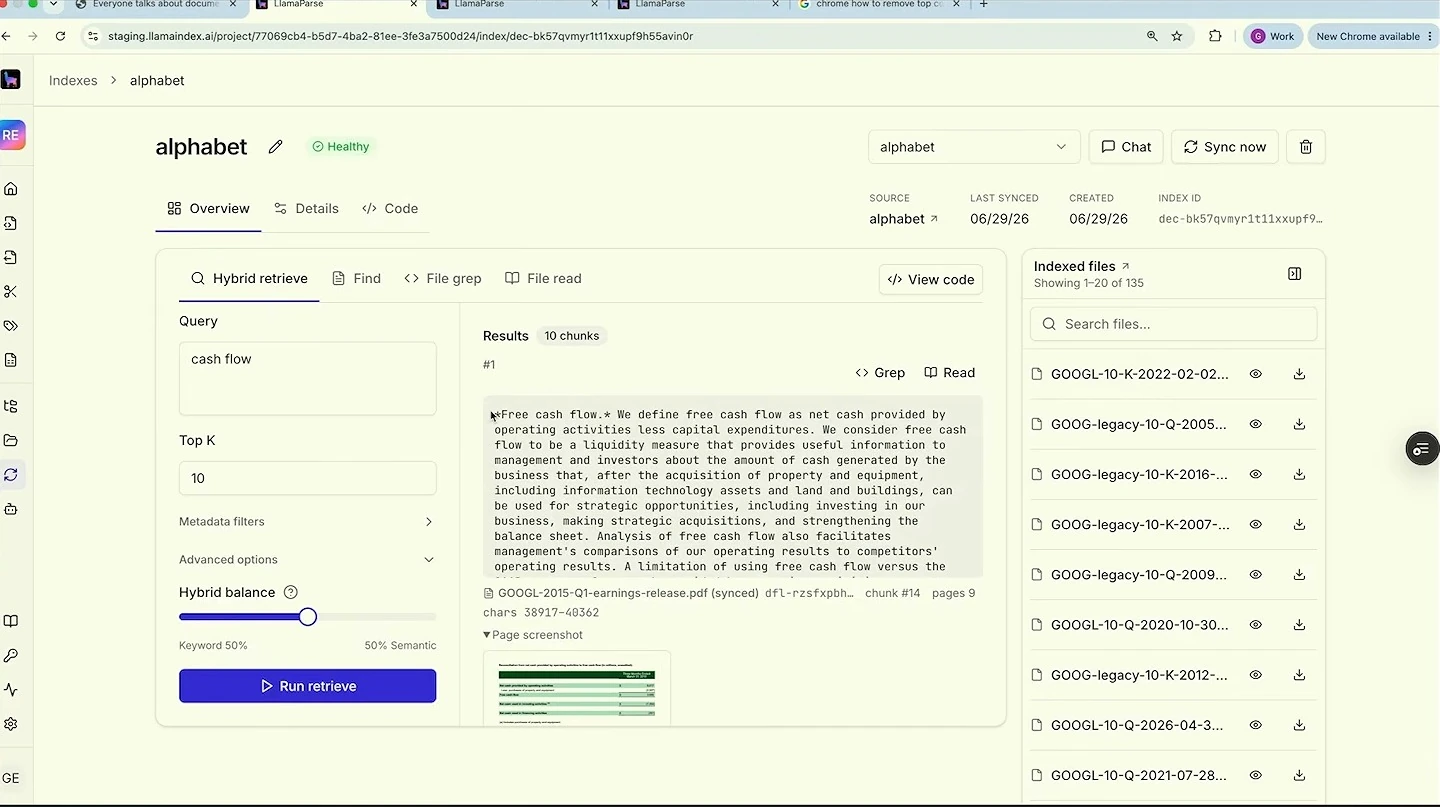Reload the page in Chrome

point(60,36)
